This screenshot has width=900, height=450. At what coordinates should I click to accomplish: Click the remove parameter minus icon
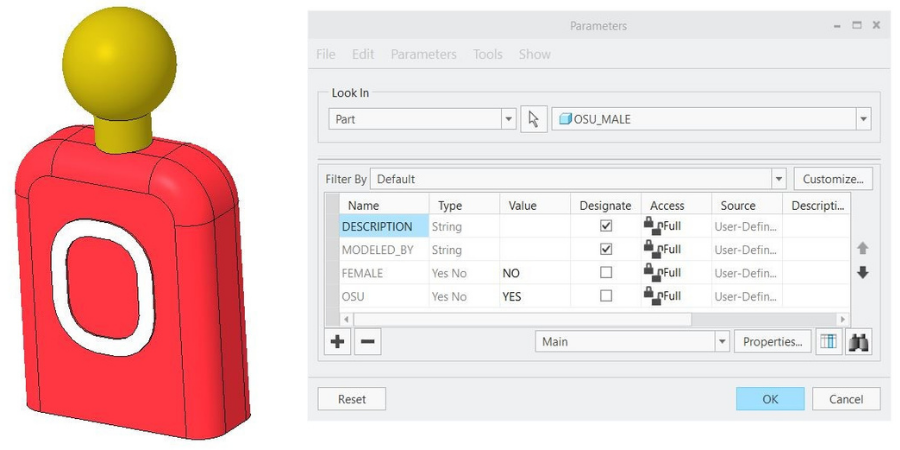tap(368, 342)
